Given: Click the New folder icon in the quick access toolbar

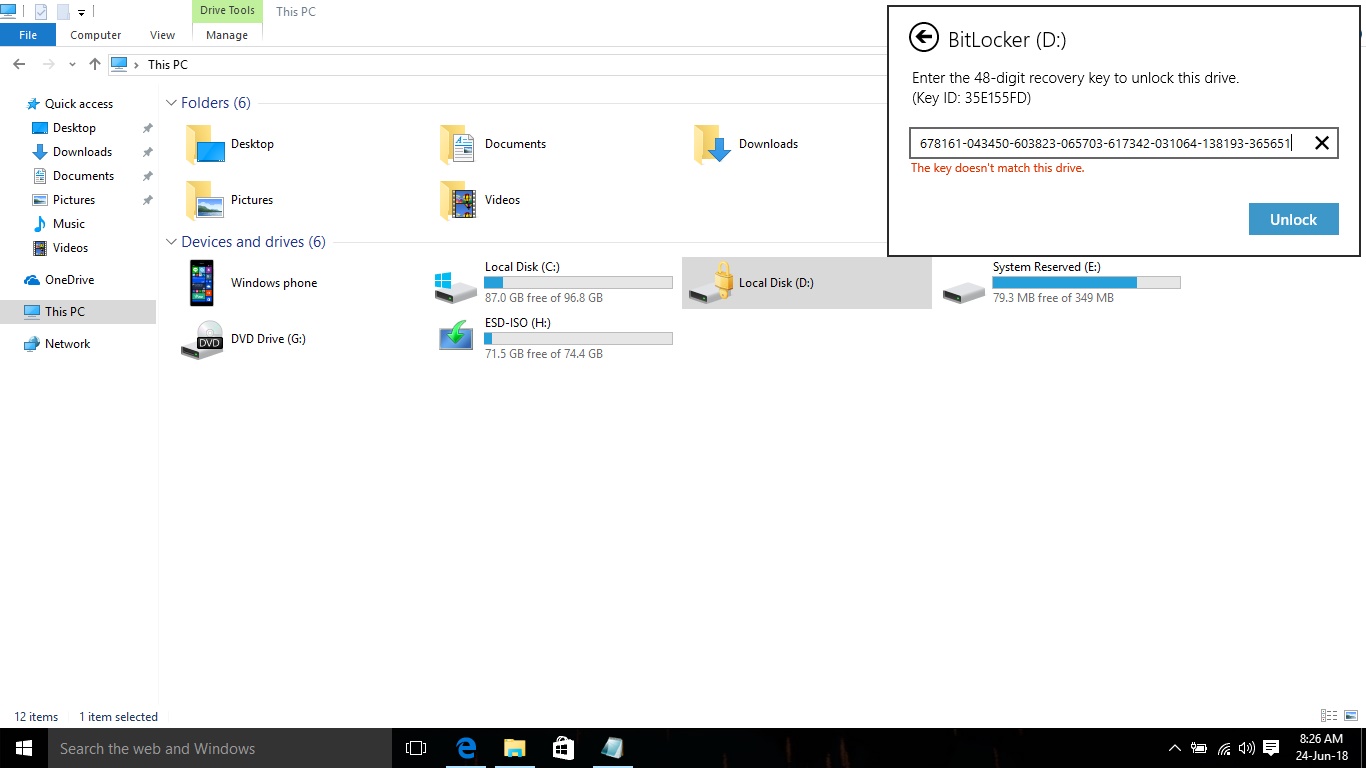Looking at the screenshot, I should (63, 12).
